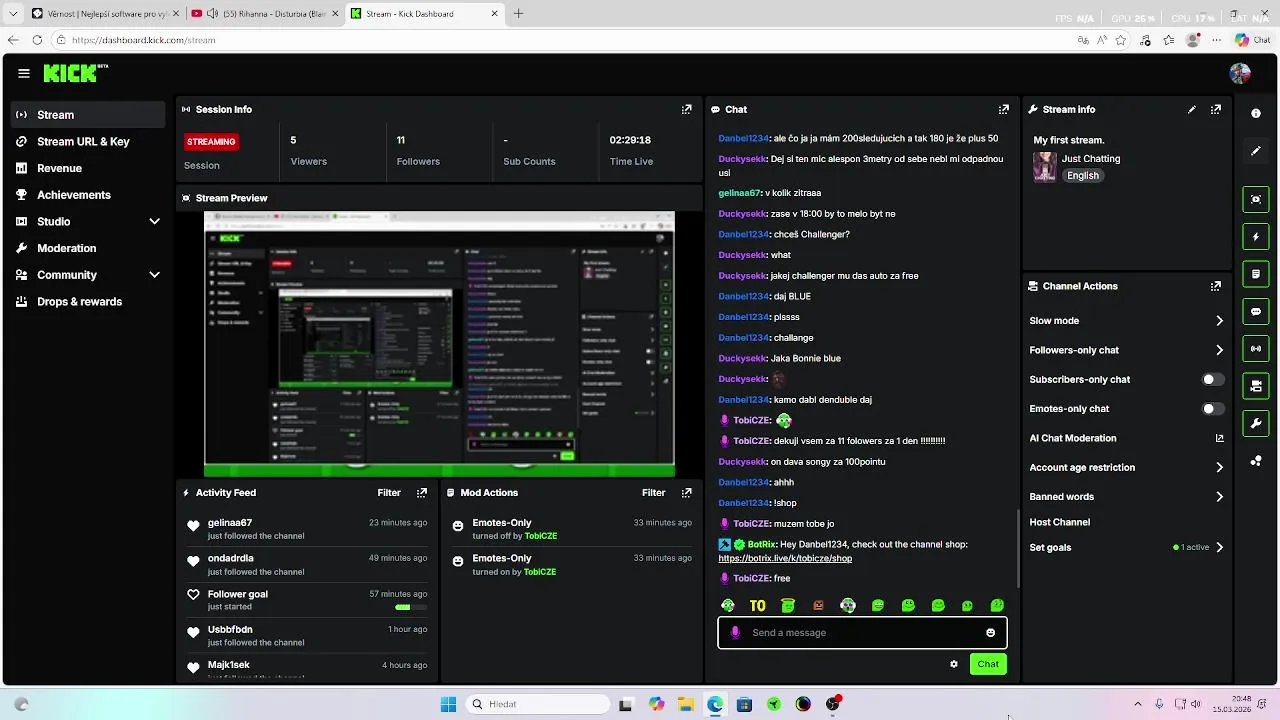Go to the Revenue page
Viewport: 1280px width, 720px height.
click(x=88, y=168)
